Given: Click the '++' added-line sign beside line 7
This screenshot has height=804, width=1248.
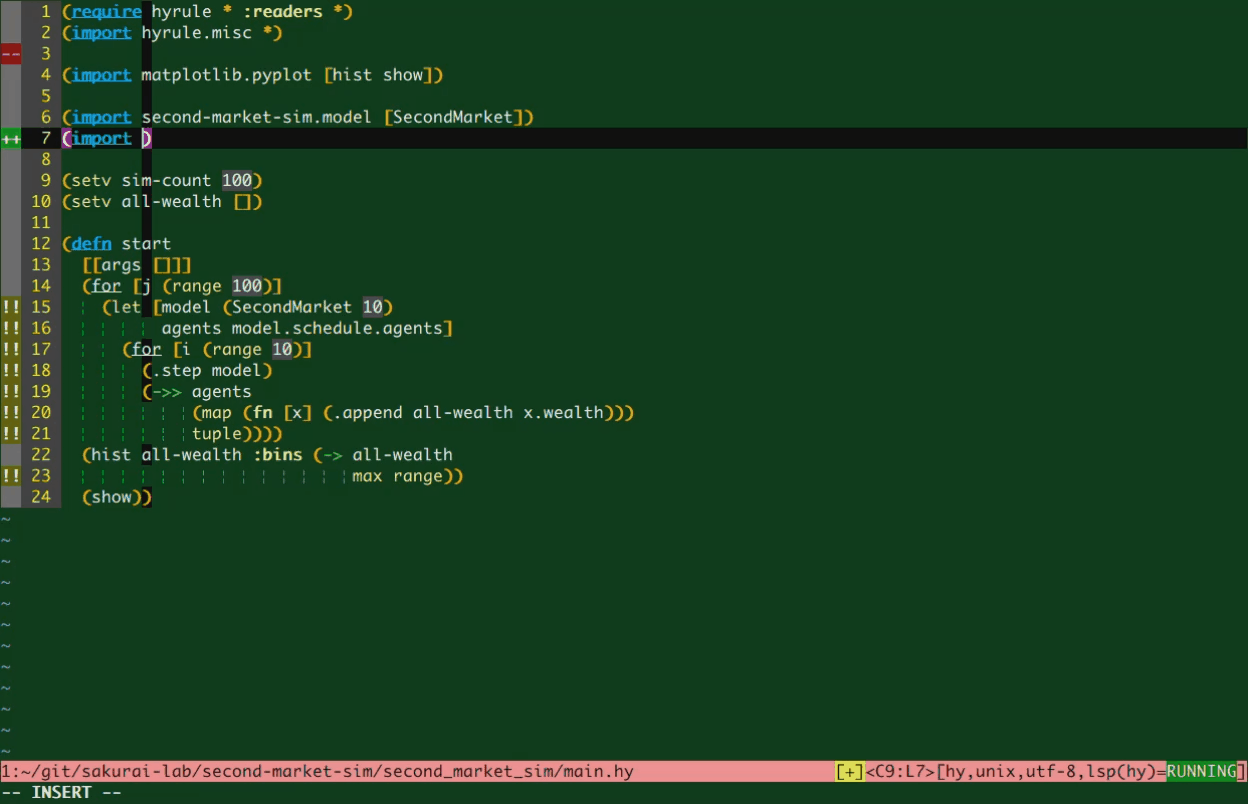Looking at the screenshot, I should [10, 138].
